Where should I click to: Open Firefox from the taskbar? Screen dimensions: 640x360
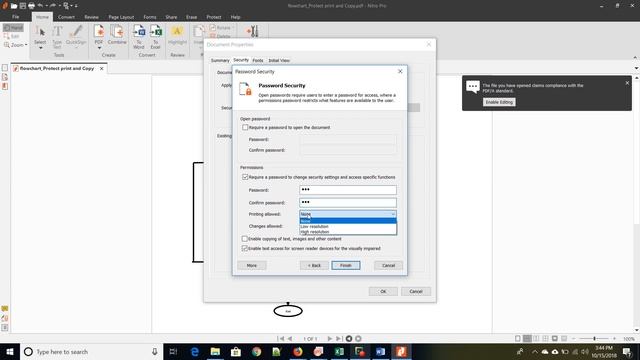[298, 351]
